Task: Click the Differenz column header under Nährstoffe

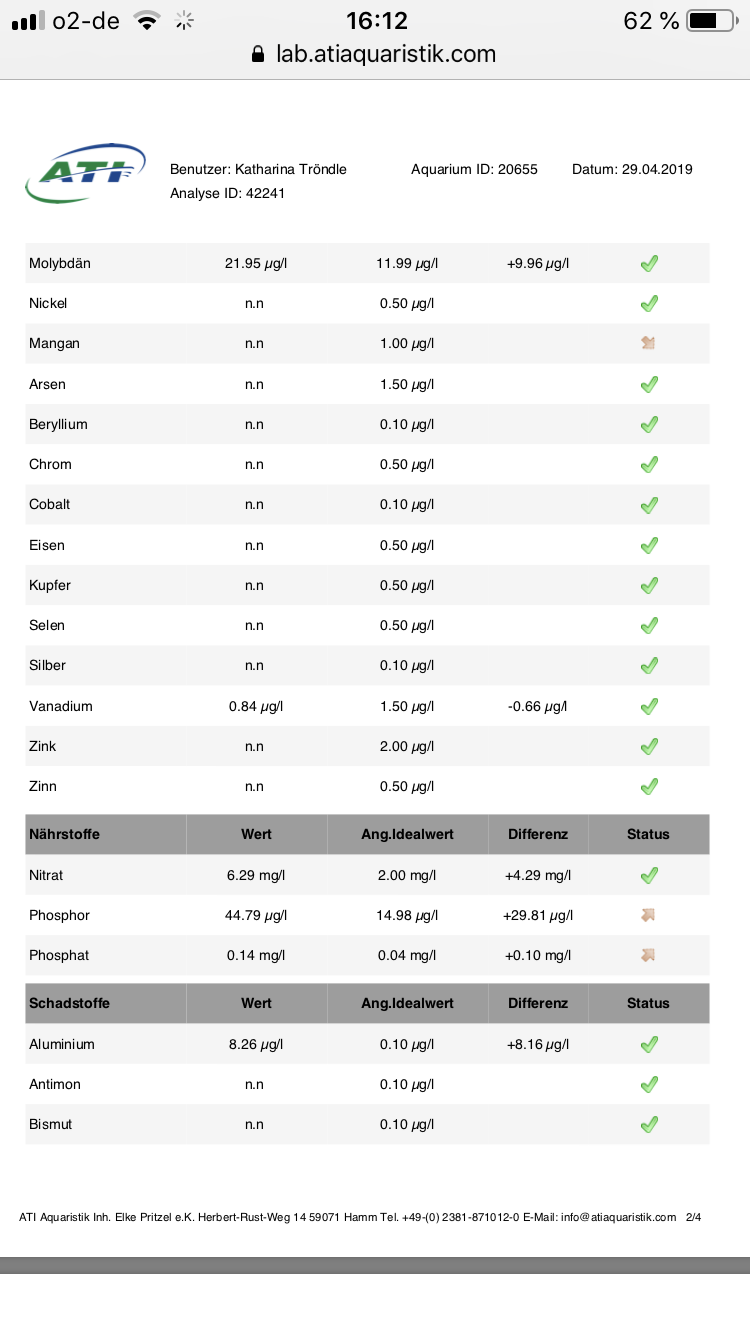Action: [x=538, y=834]
